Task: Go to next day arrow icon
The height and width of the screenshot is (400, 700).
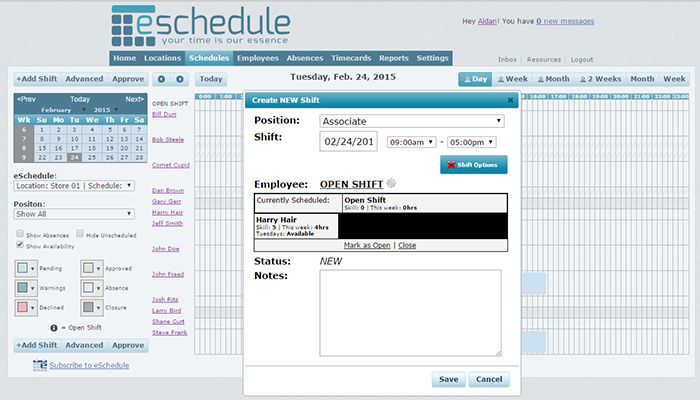Action: click(x=179, y=79)
